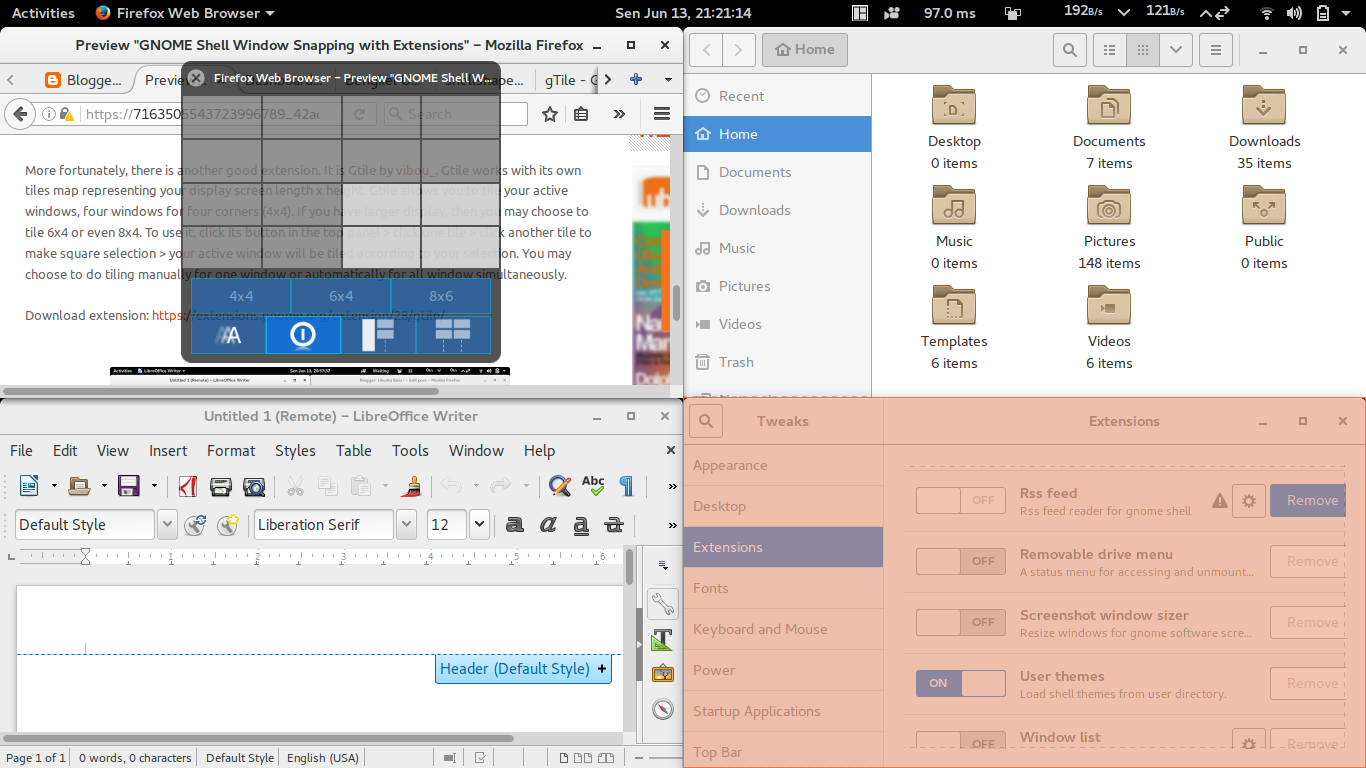
Task: Click the search icon in Files header
Action: (1070, 49)
